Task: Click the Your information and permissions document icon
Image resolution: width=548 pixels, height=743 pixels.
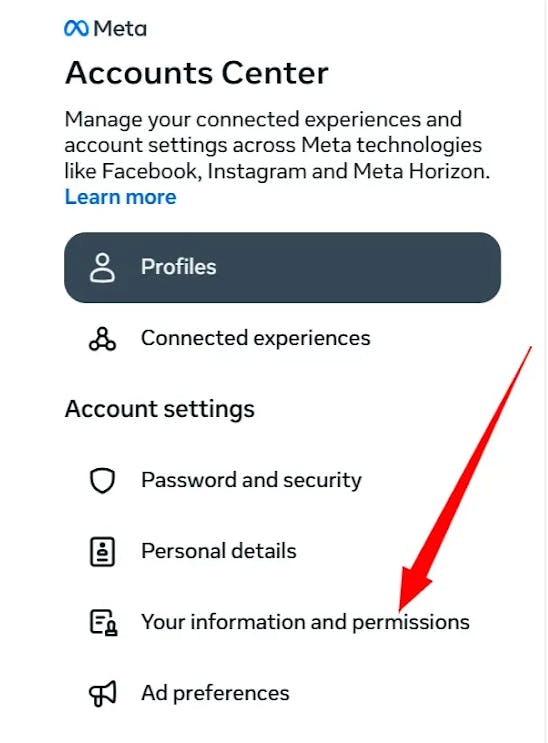Action: click(x=103, y=622)
